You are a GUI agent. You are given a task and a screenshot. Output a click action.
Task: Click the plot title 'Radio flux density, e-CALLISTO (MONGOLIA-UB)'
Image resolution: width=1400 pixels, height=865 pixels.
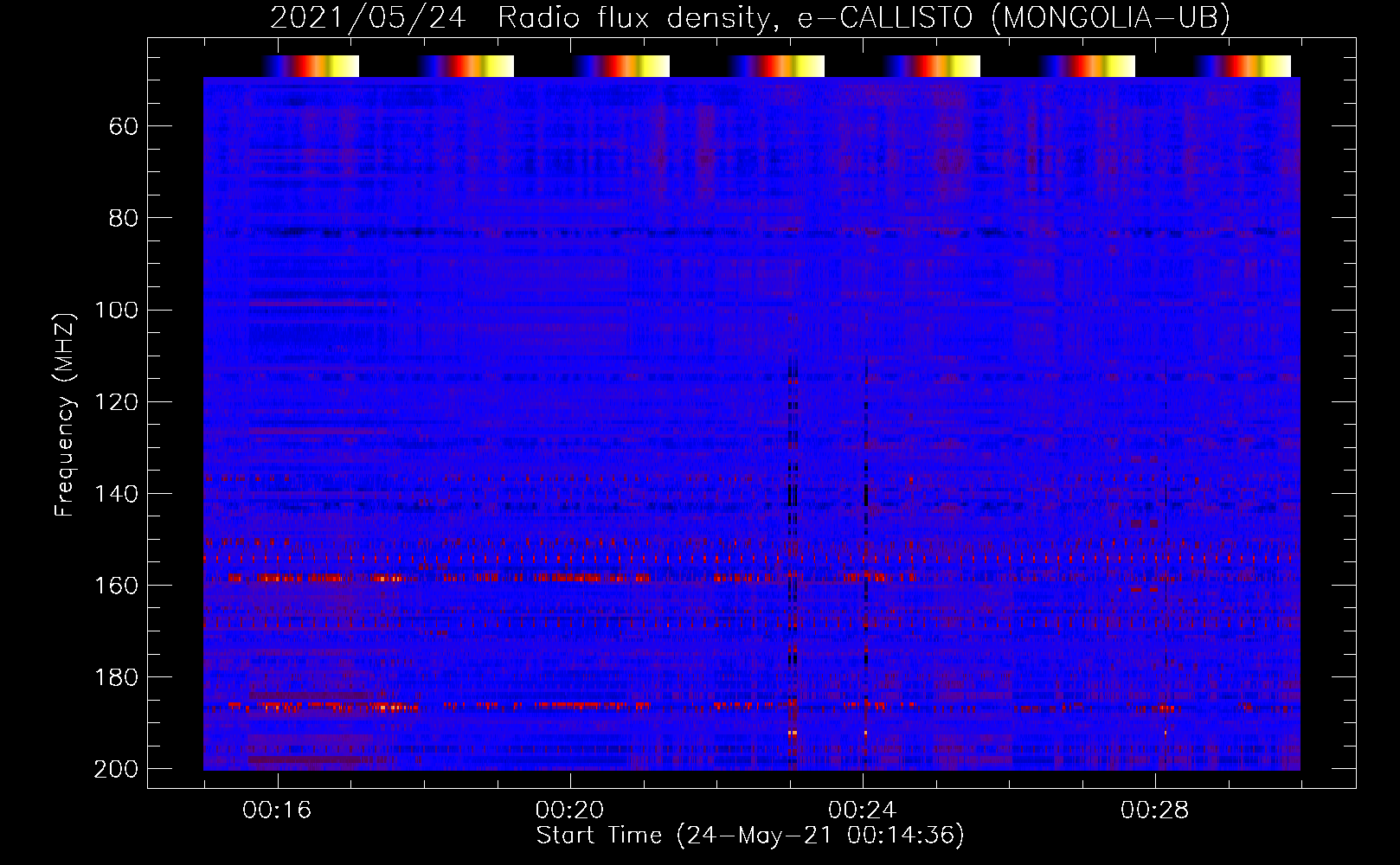864,17
